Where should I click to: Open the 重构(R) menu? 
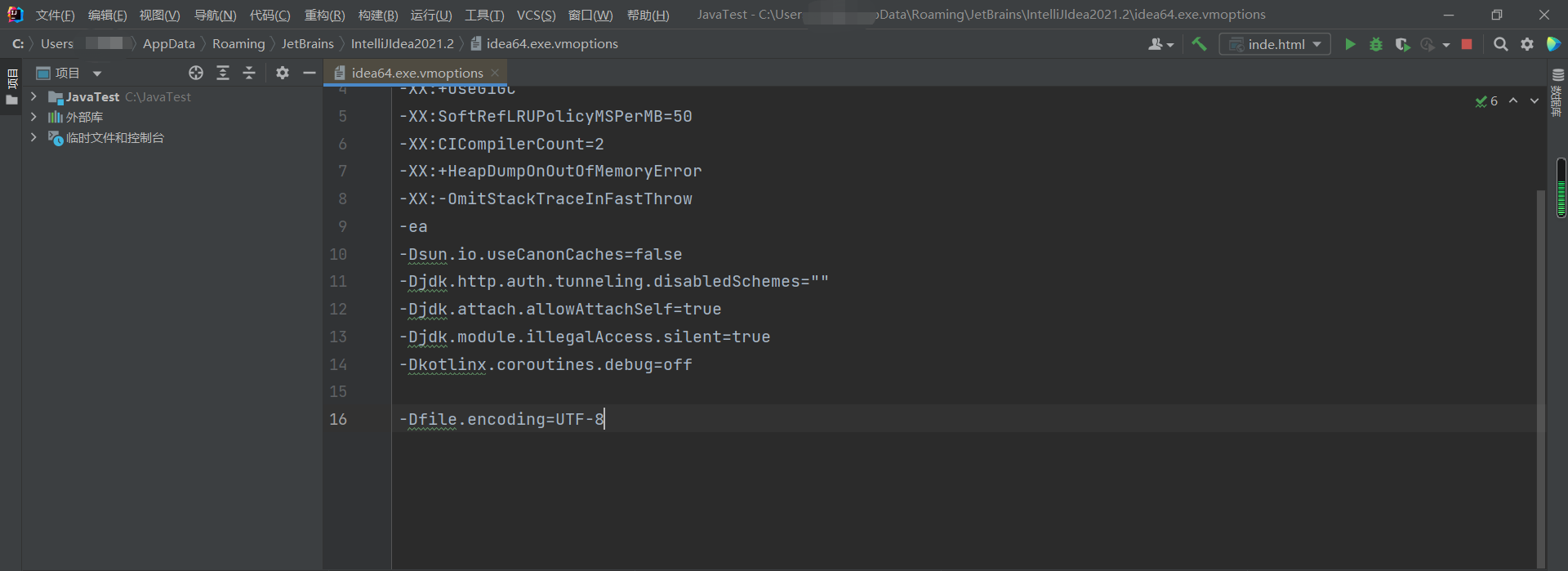[324, 16]
